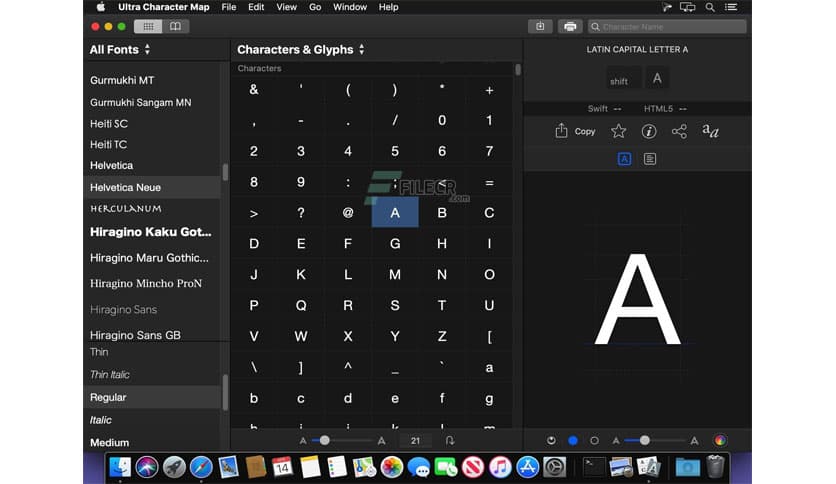Select the @ glyph cell
This screenshot has height=484, width=836.
[348, 213]
